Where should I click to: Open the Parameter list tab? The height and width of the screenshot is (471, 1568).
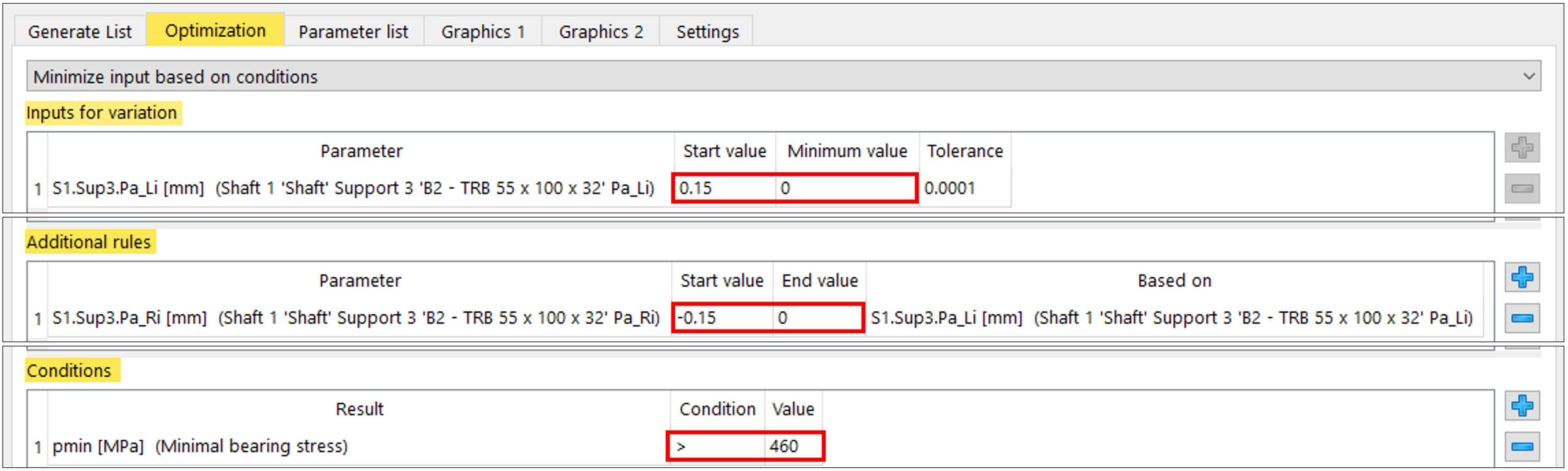[x=353, y=32]
